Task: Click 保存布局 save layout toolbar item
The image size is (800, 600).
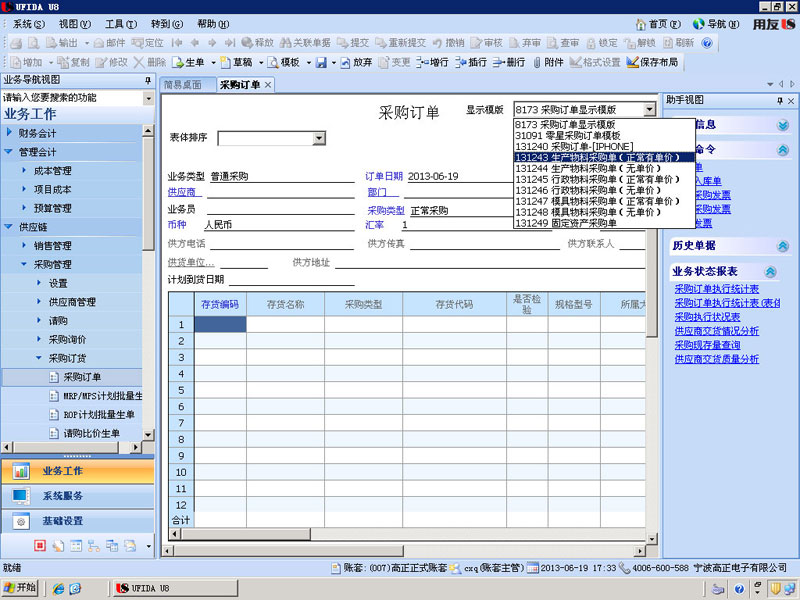Action: pos(652,62)
